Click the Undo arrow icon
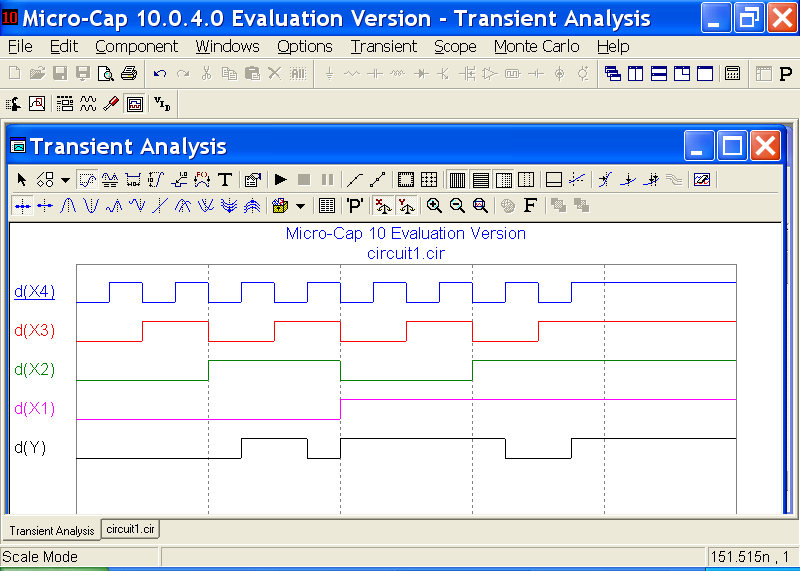Image resolution: width=800 pixels, height=571 pixels. pyautogui.click(x=160, y=73)
